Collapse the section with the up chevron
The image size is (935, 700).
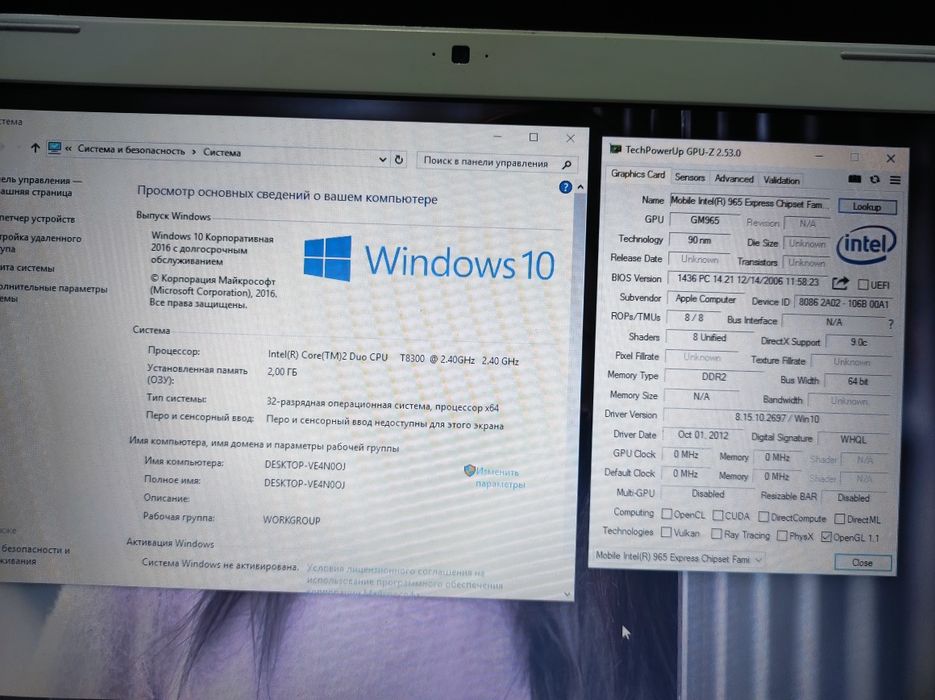pyautogui.click(x=580, y=187)
